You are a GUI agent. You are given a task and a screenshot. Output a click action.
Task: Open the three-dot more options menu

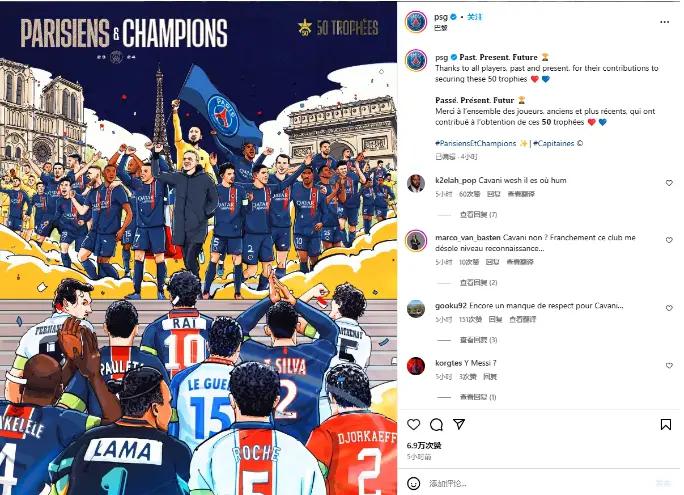pyautogui.click(x=664, y=22)
